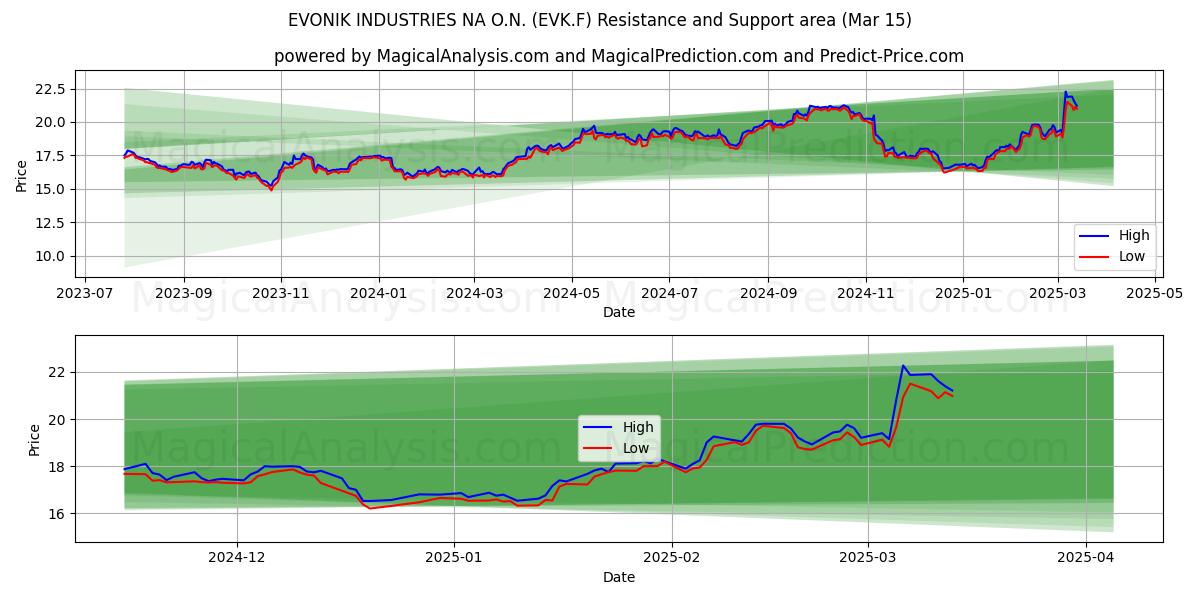Click the '22.5' y-axis tick label
This screenshot has height=600, width=1200.
(51, 89)
